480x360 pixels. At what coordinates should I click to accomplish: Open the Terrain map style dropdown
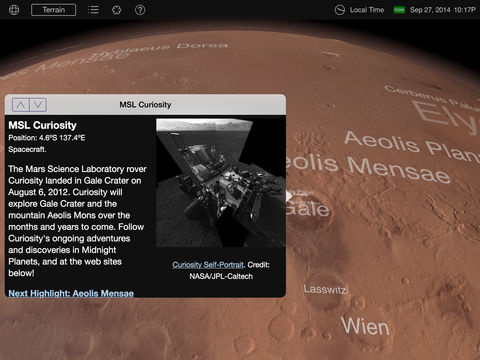pyautogui.click(x=53, y=10)
